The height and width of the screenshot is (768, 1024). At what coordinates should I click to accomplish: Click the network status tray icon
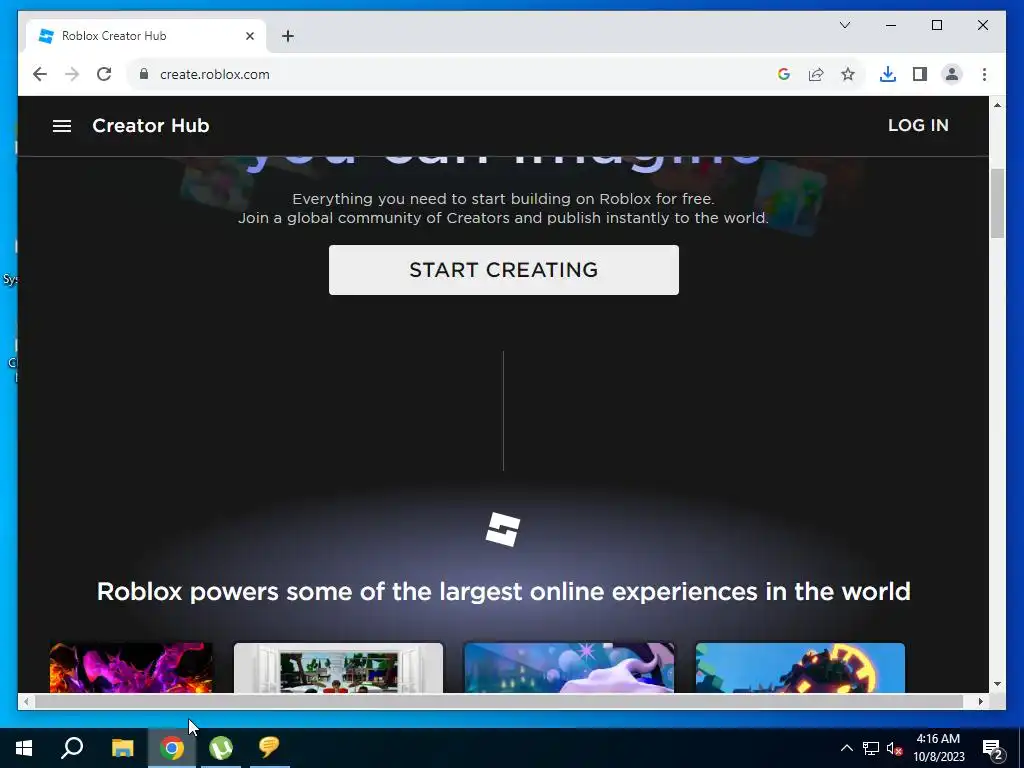click(871, 748)
